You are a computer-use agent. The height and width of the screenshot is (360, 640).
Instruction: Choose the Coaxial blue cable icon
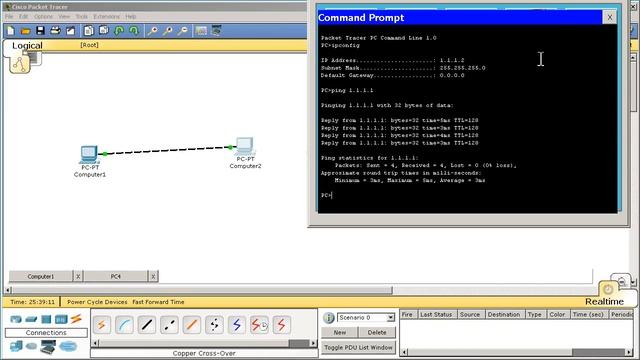pyautogui.click(x=236, y=325)
